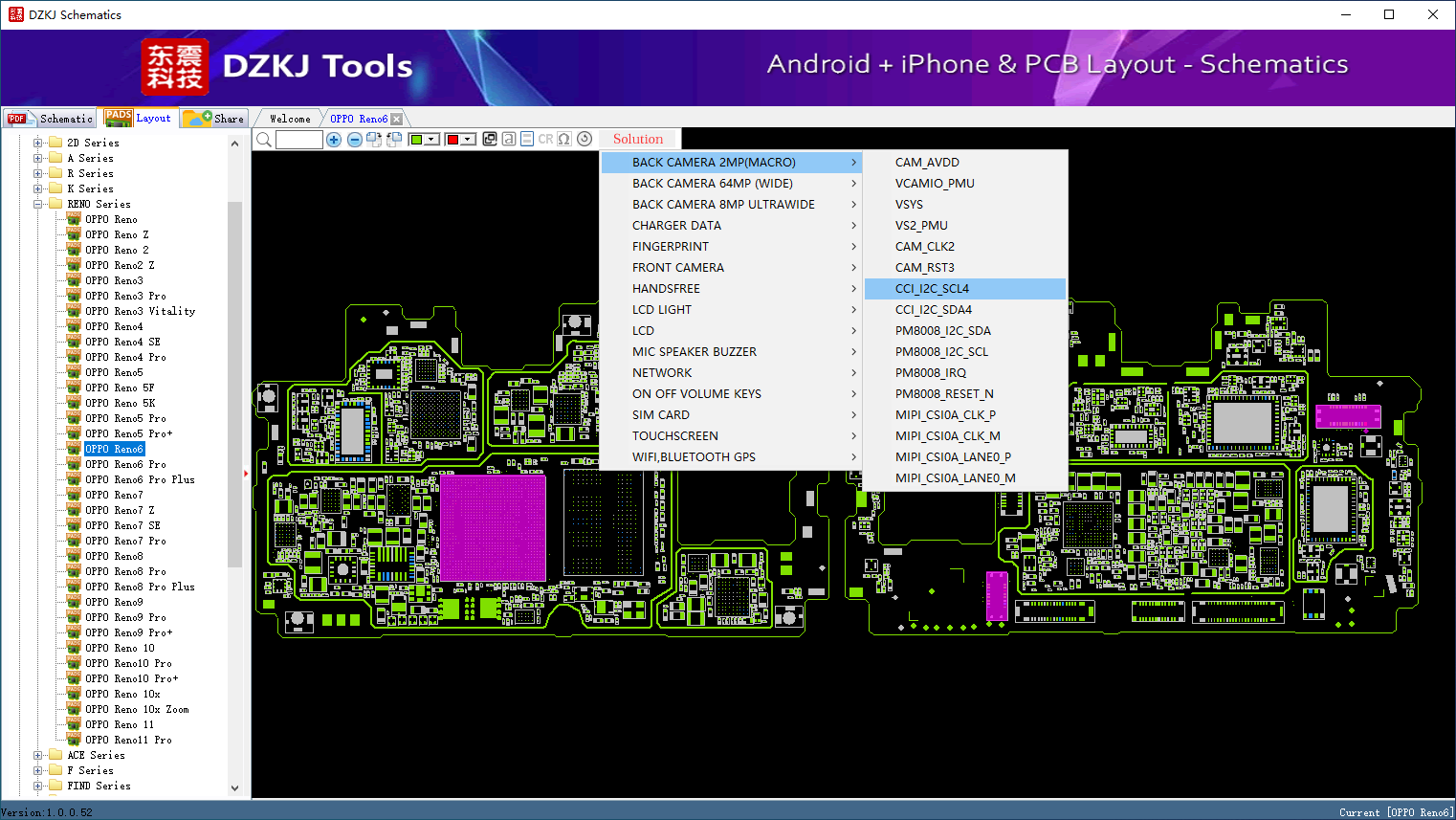The height and width of the screenshot is (820, 1456).
Task: Click the tree panel vertical scrollbar thumb
Action: pyautogui.click(x=235, y=384)
